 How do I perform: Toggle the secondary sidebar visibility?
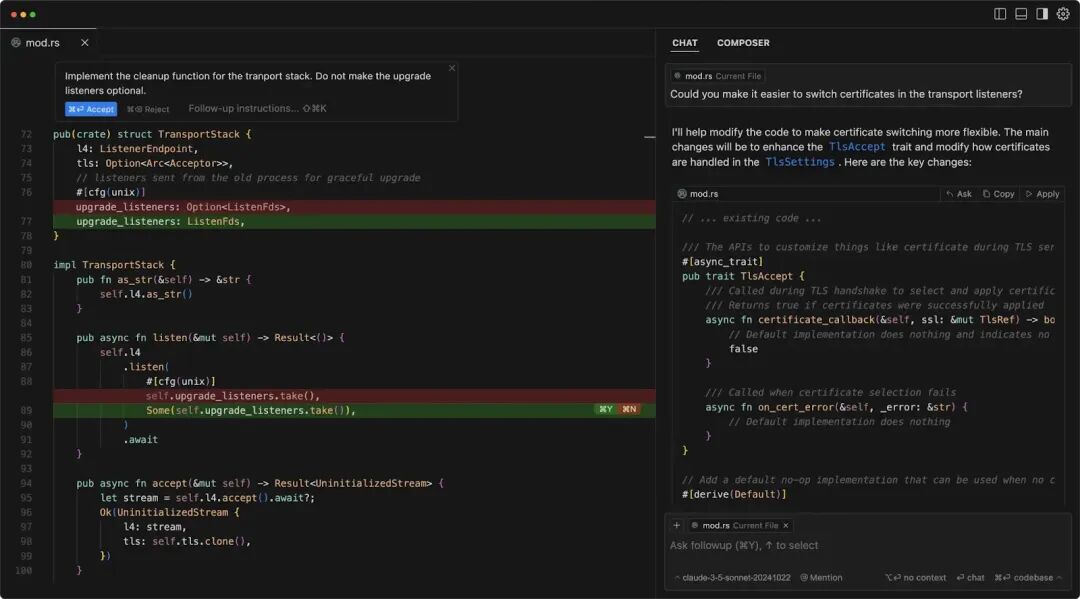(x=1042, y=13)
